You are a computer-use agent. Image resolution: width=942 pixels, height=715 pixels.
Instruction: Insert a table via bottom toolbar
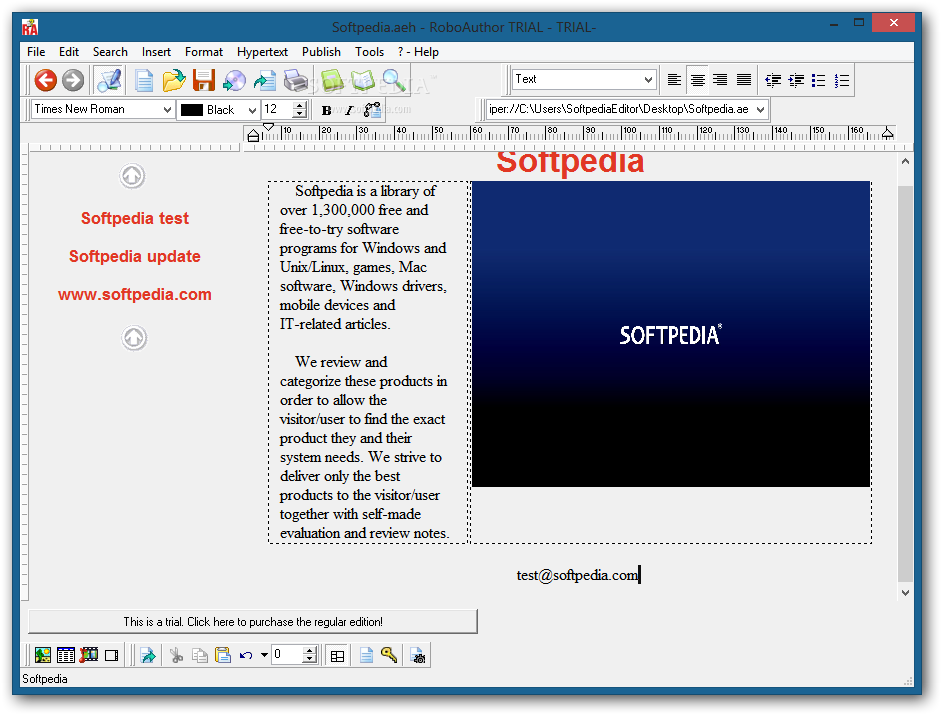coord(65,656)
